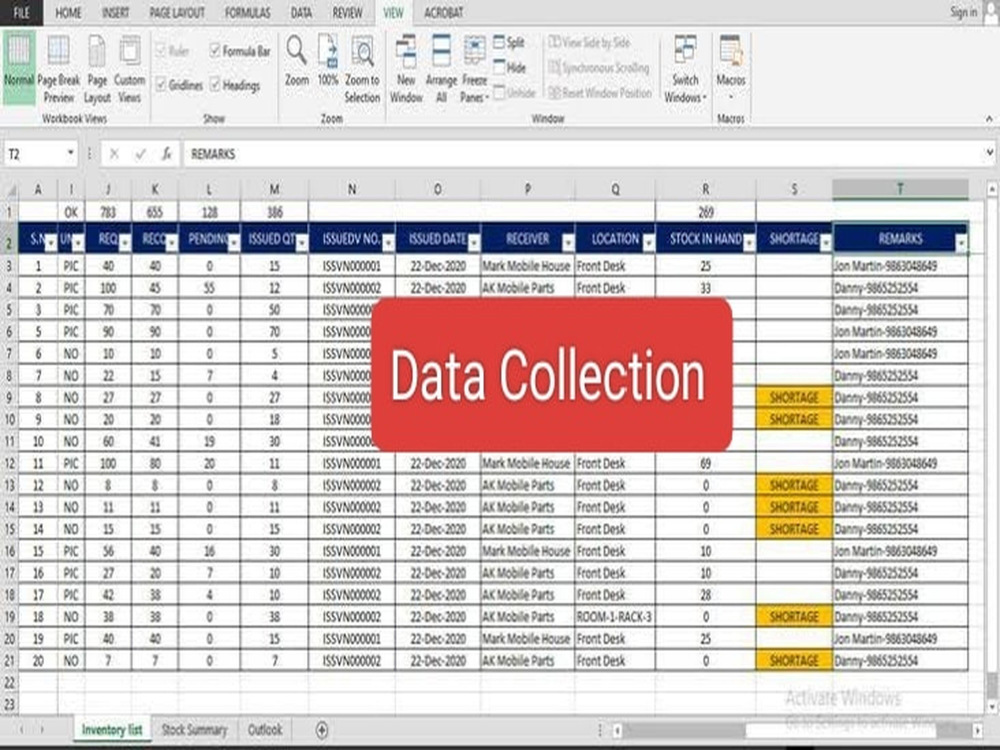
Task: Select OK cell in row 1
Action: click(71, 212)
